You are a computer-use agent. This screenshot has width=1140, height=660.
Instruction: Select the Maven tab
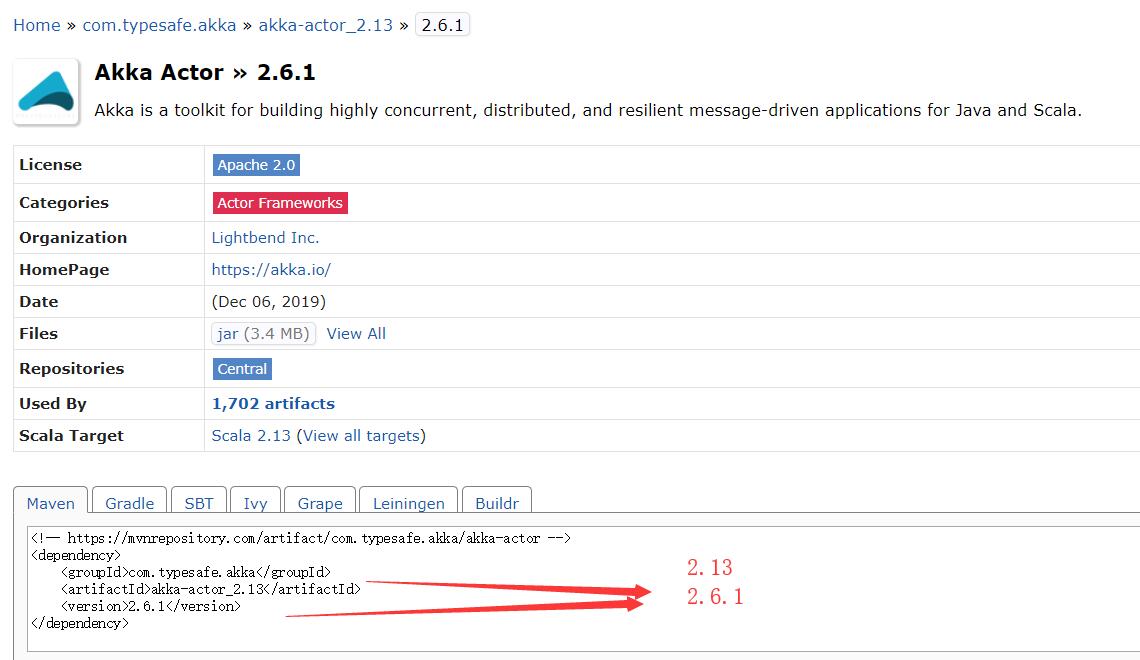coord(51,503)
